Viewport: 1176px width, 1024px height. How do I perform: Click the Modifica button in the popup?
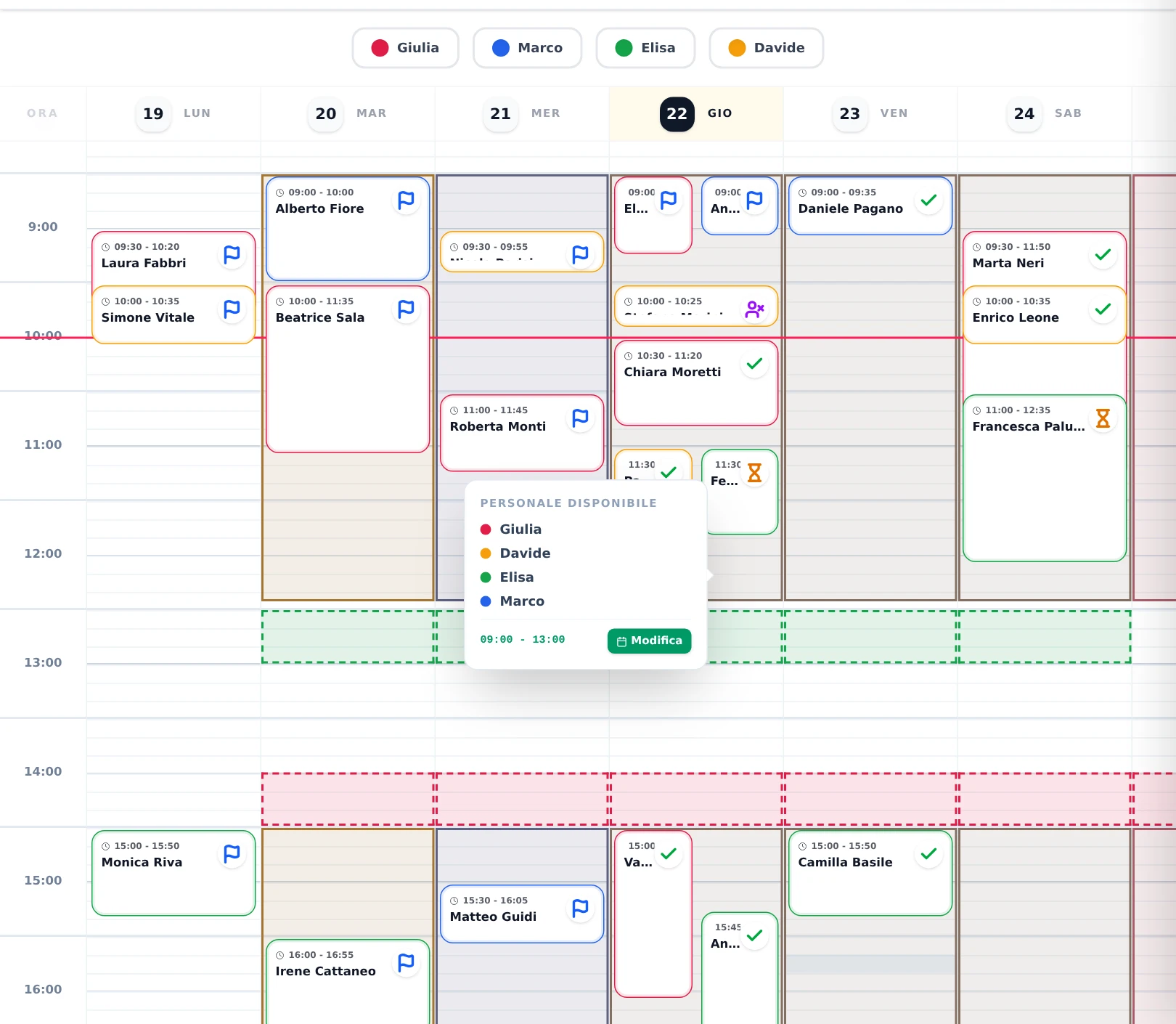click(x=649, y=641)
